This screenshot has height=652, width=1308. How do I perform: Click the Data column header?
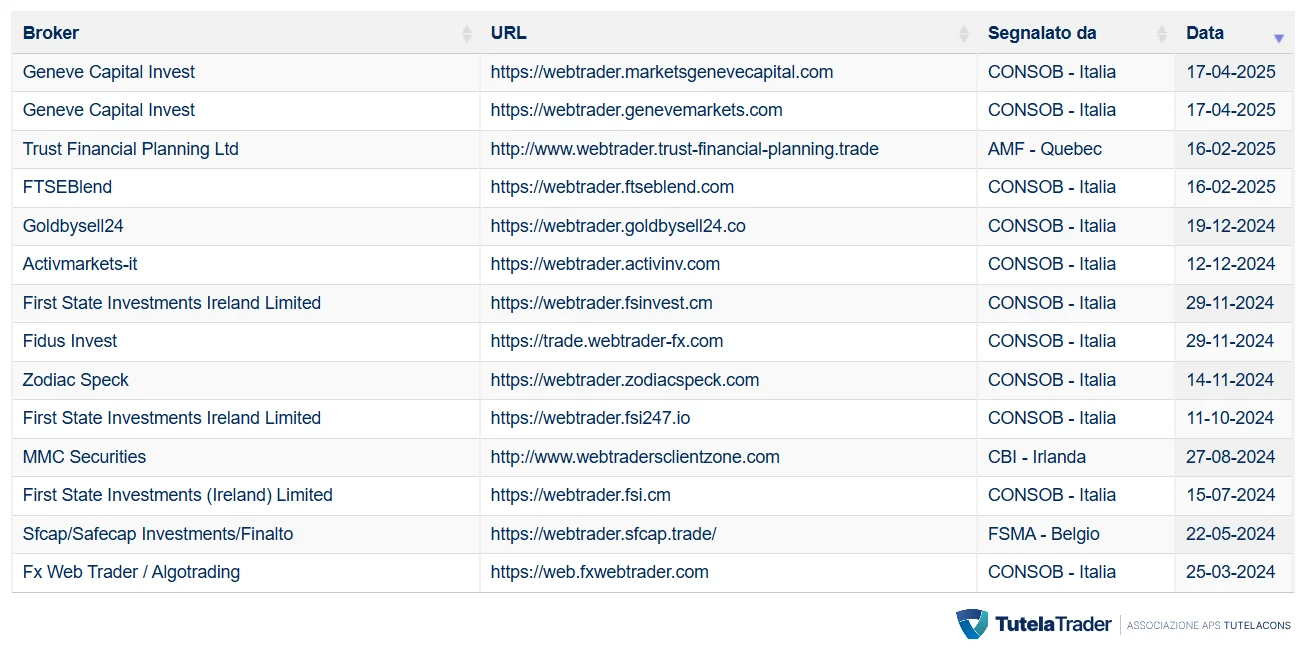tap(1234, 33)
